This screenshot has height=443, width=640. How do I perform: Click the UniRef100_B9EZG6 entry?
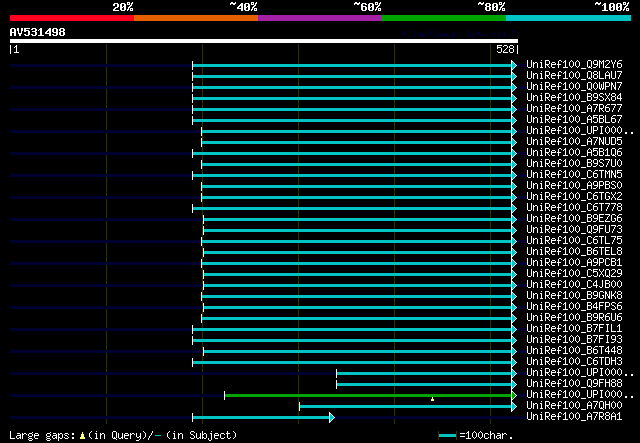tap(574, 219)
